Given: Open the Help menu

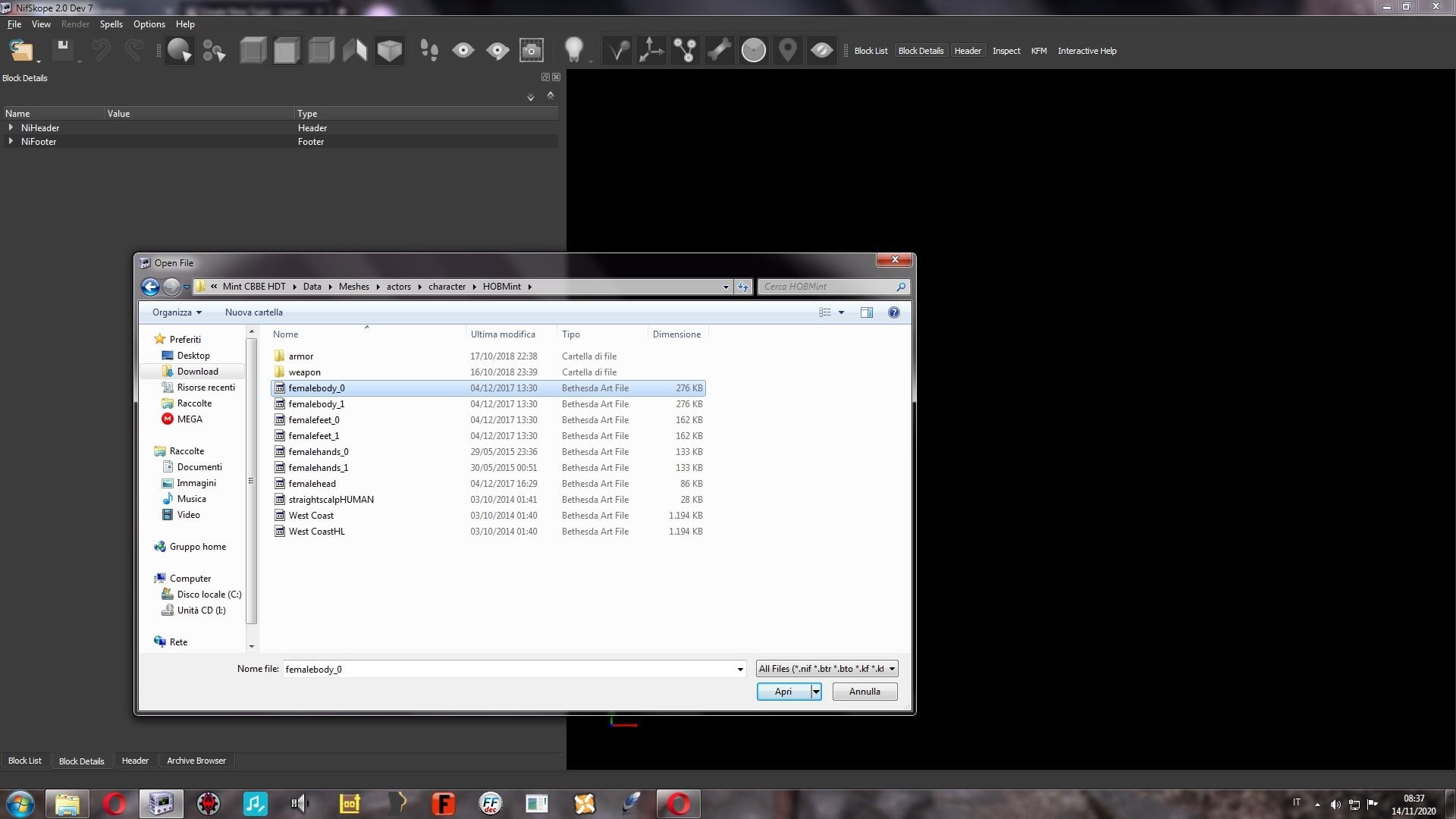Looking at the screenshot, I should (185, 24).
